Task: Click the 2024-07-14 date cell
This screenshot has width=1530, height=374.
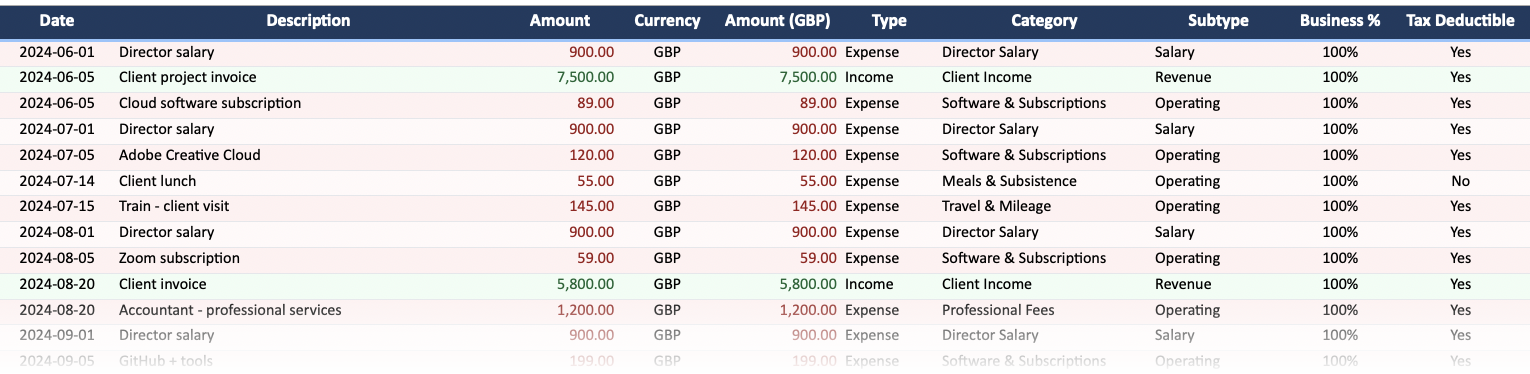Action: pos(57,181)
